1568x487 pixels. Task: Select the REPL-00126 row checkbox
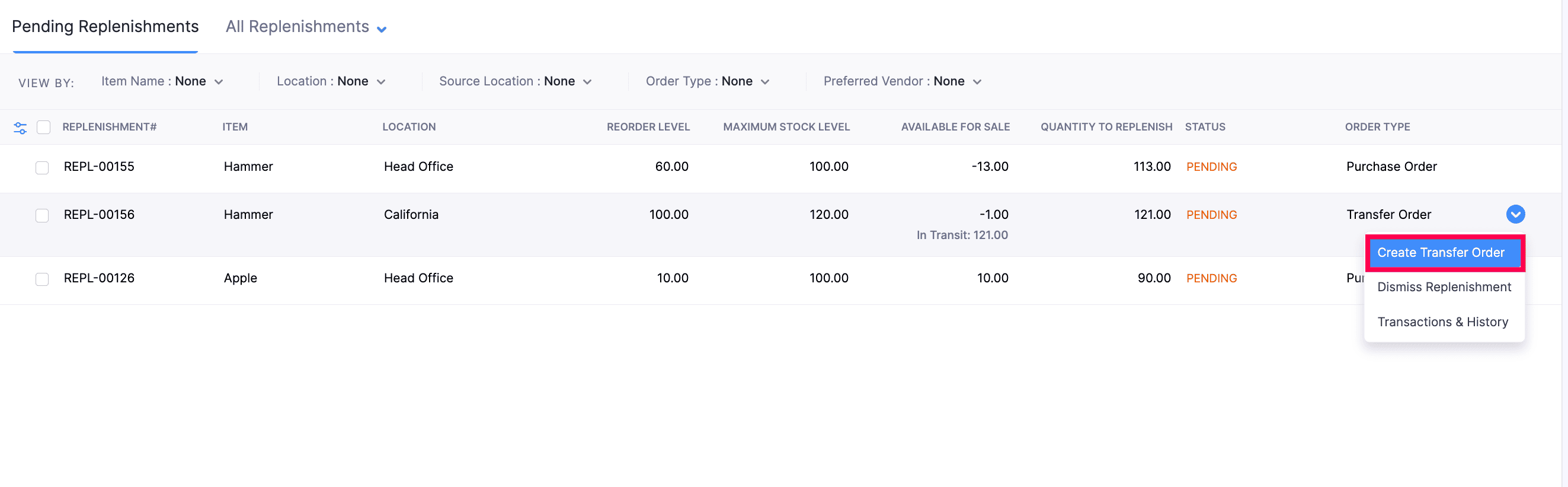pyautogui.click(x=42, y=279)
